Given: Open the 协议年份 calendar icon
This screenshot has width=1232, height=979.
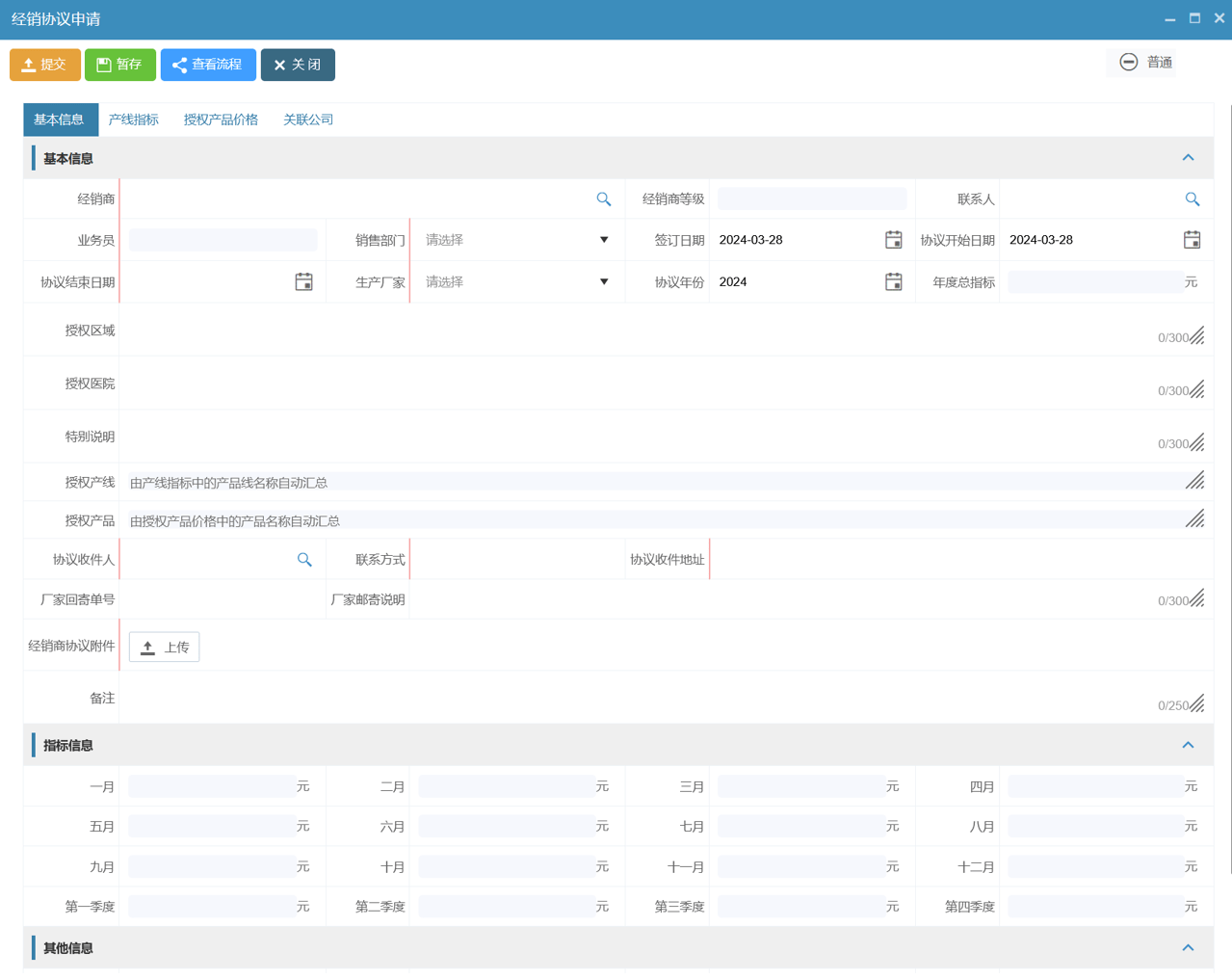Looking at the screenshot, I should click(x=893, y=282).
